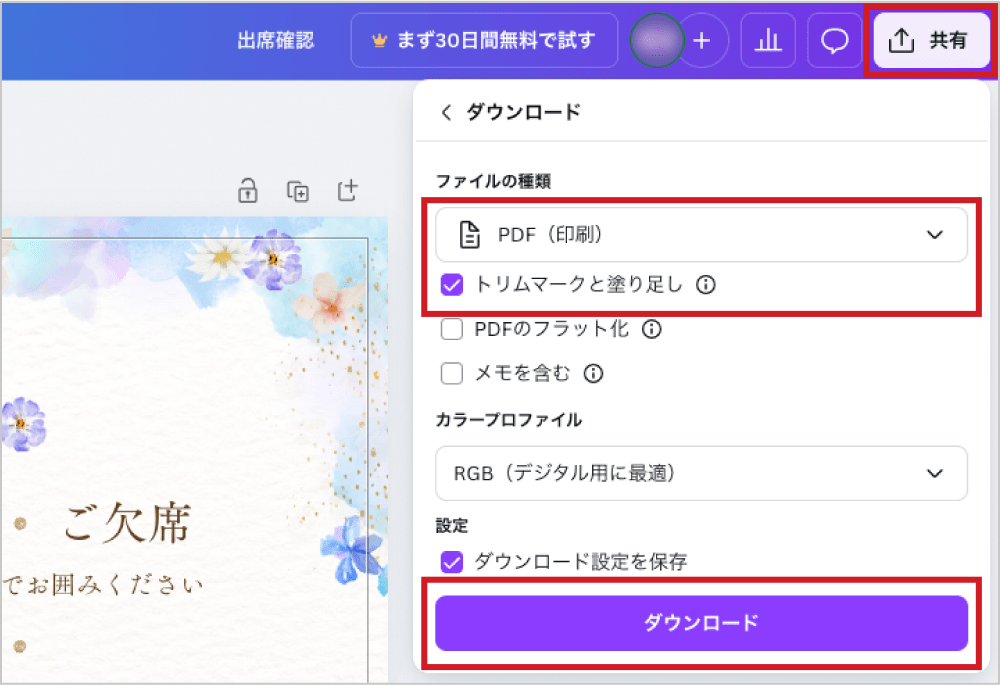This screenshot has height=686, width=1000.
Task: Click the info icon beside トリムマークと塗り足し
Action: pos(706,285)
